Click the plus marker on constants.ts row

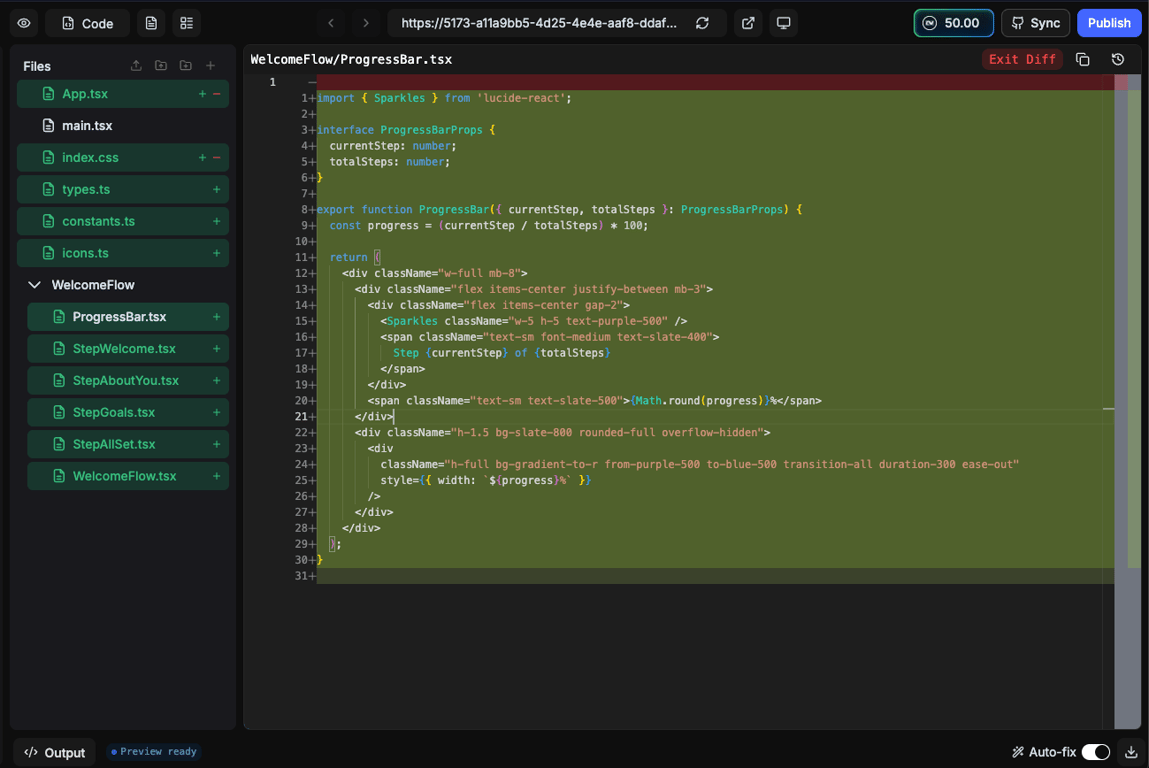[217, 221]
